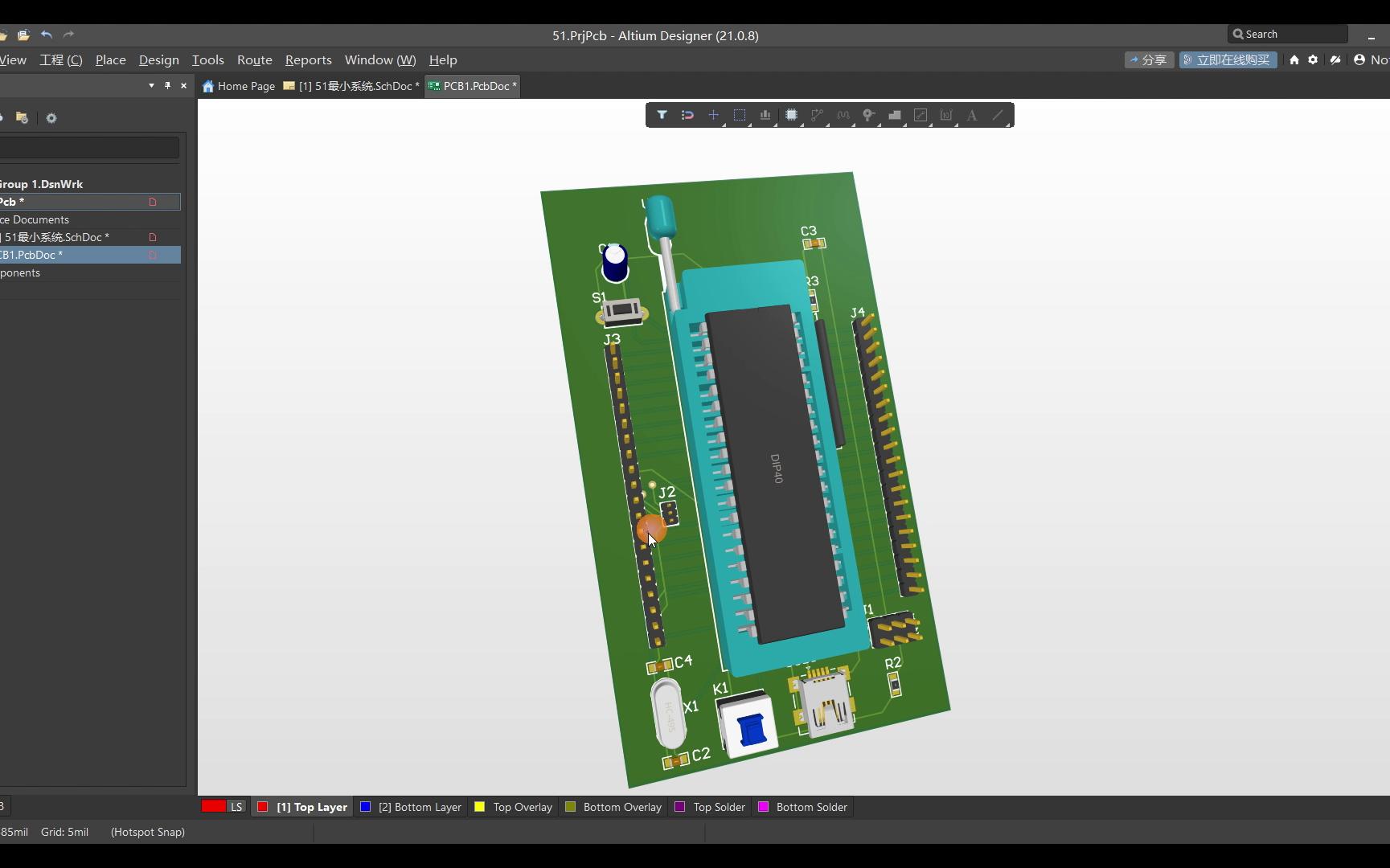
Task: Open the Projects panel dropdown arrow
Action: click(x=150, y=86)
